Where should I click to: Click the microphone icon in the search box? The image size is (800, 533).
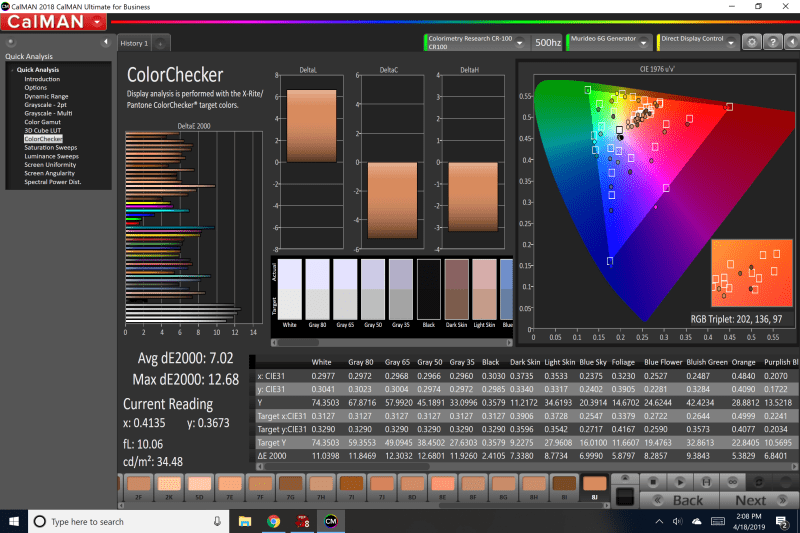click(217, 521)
